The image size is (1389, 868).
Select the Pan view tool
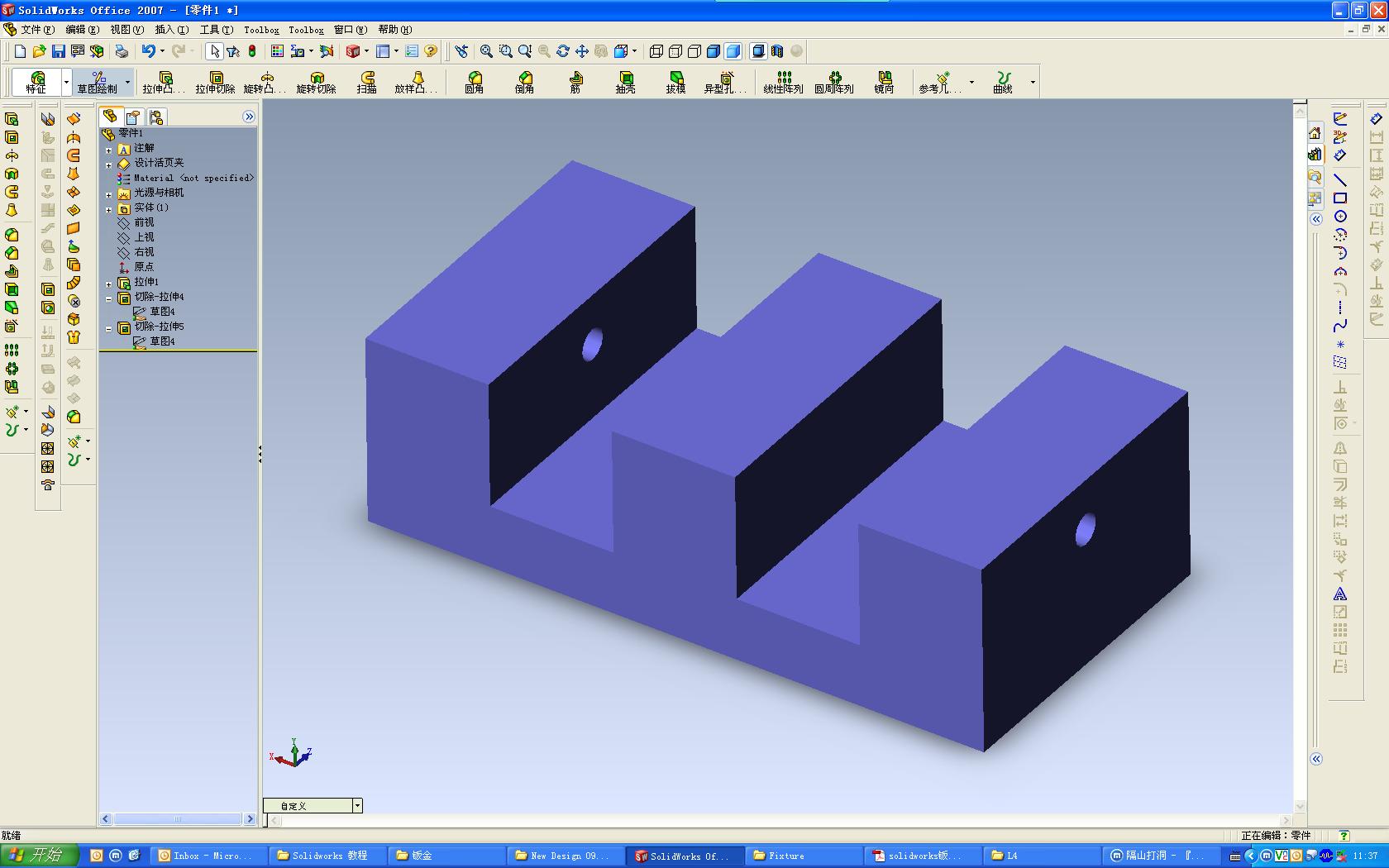(582, 51)
